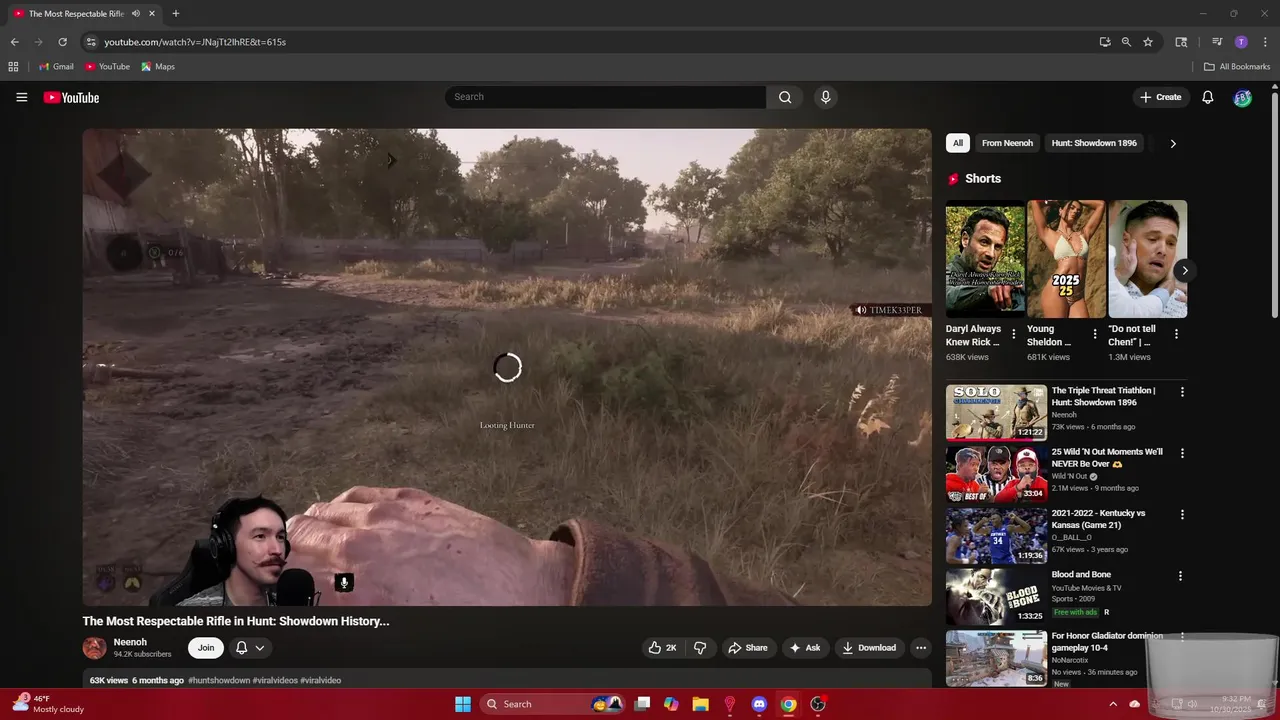Open Windows taskbar Search box
Image resolution: width=1280 pixels, height=720 pixels.
tap(553, 704)
